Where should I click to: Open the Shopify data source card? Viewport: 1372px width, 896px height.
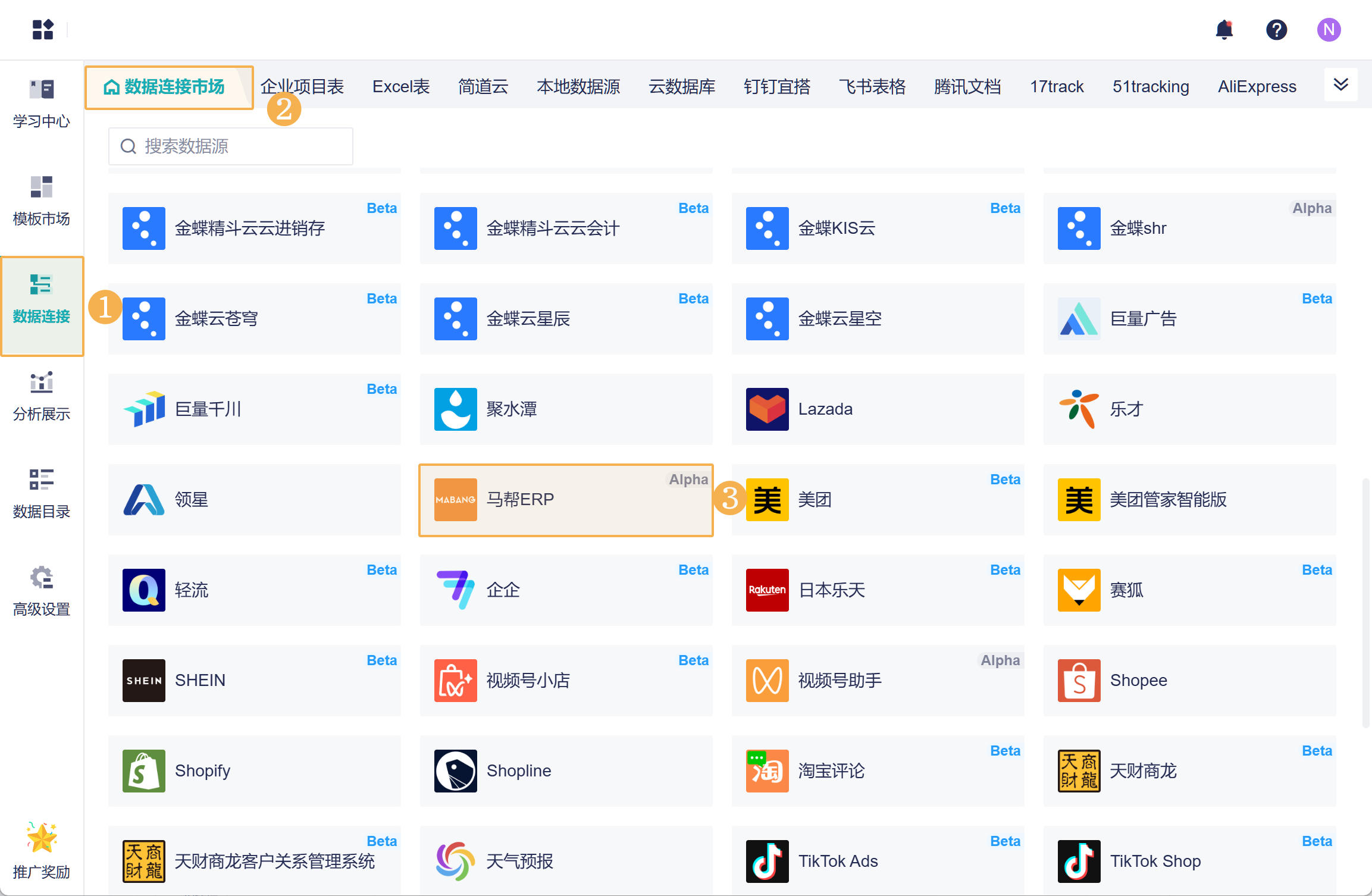[254, 770]
